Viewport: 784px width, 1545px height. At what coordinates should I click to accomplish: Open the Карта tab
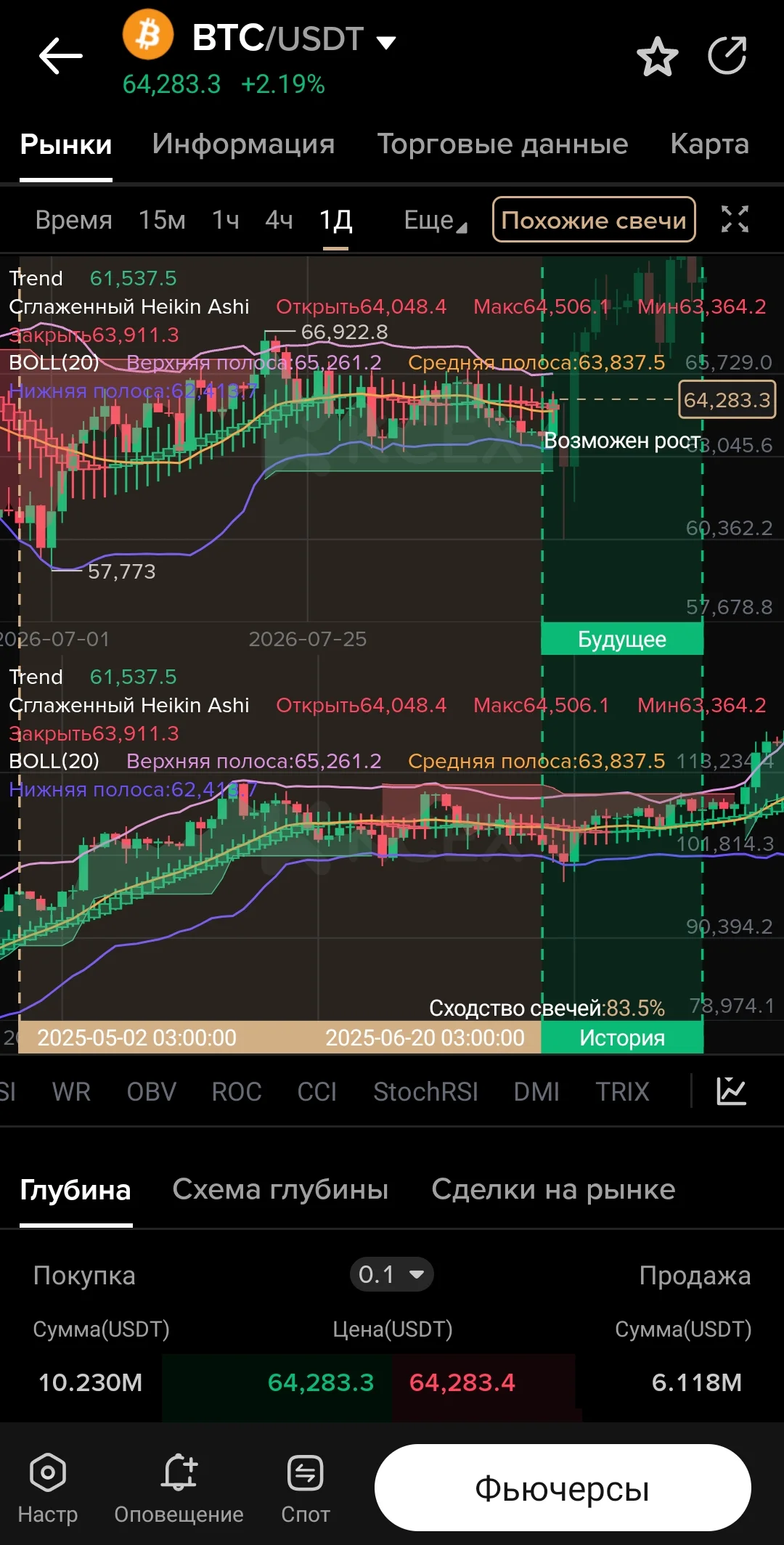[x=709, y=144]
